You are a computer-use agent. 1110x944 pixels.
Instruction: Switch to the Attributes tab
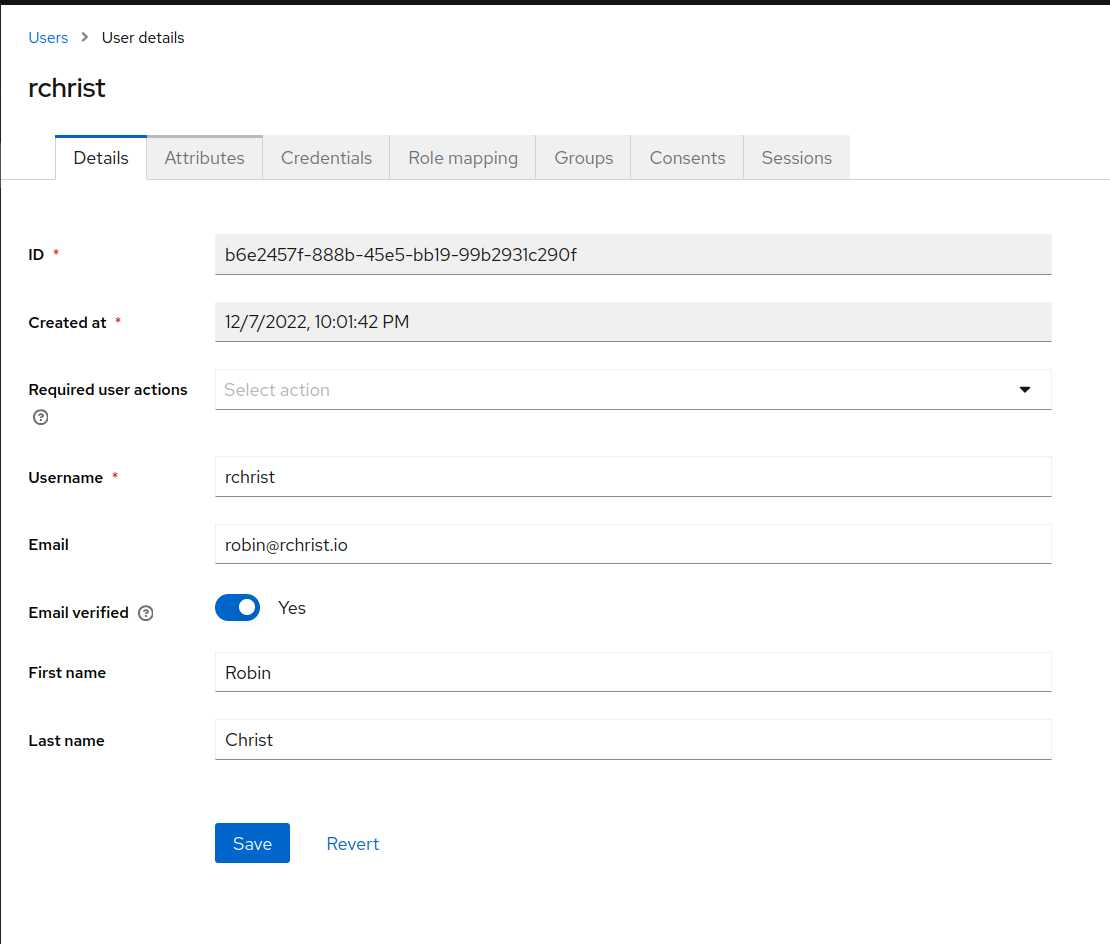click(x=205, y=158)
